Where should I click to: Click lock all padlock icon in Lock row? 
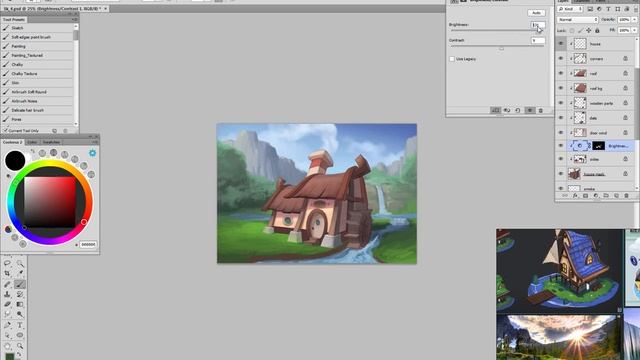(597, 31)
